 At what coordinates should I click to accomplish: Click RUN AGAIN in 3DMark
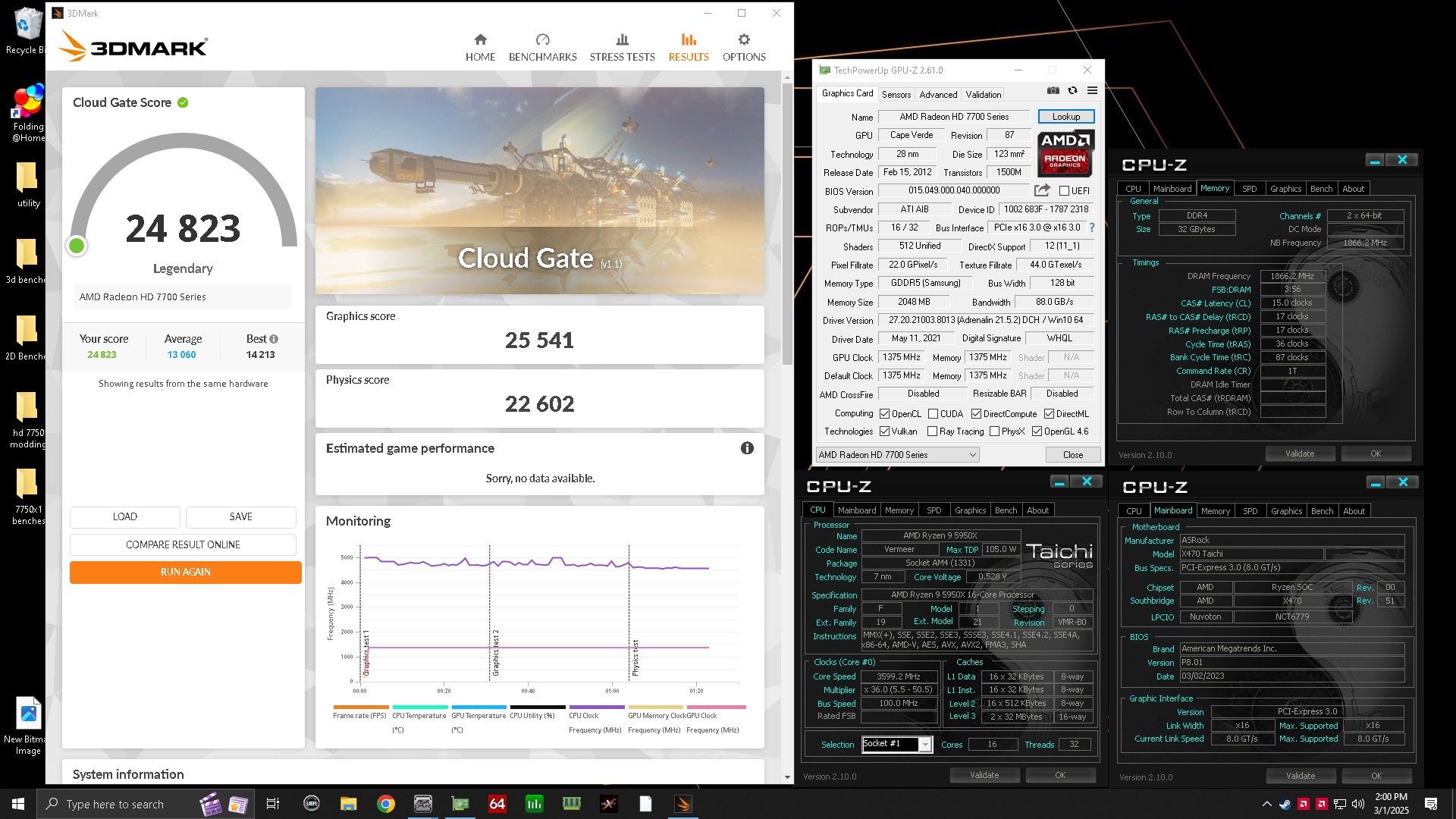coord(186,573)
